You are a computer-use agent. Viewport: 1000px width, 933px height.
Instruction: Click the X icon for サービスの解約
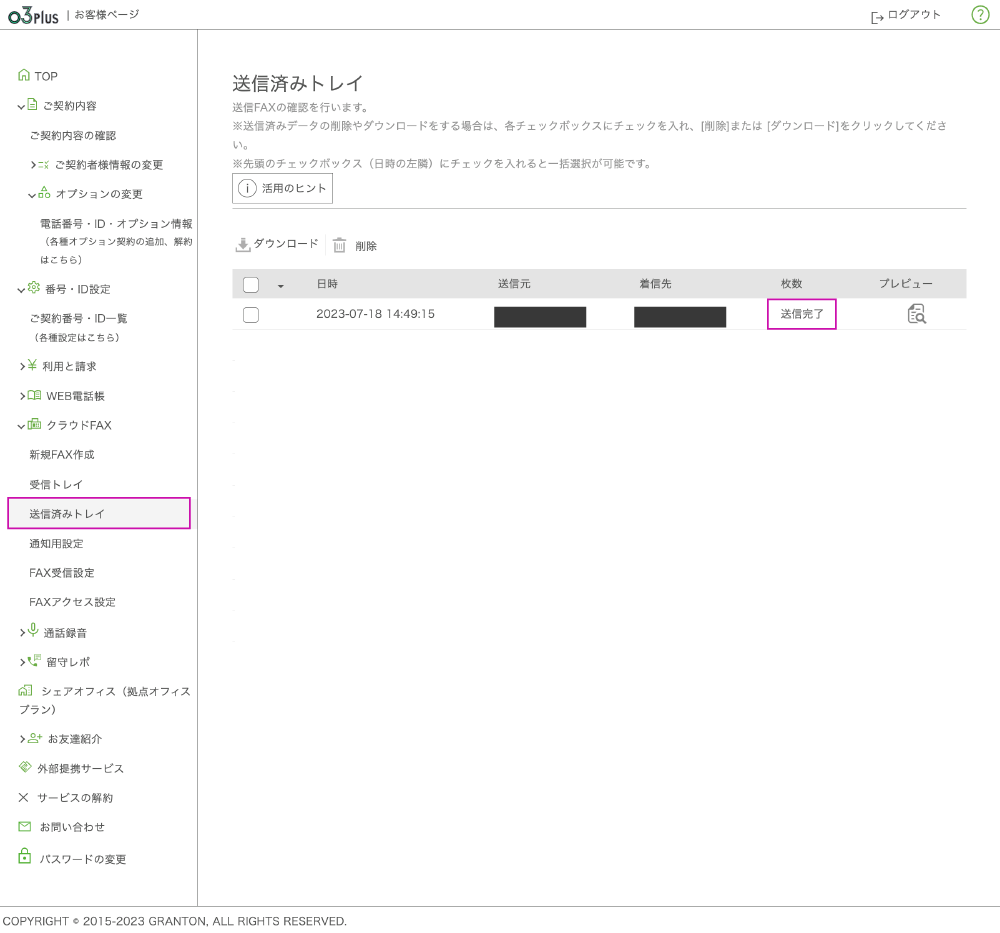click(24, 797)
